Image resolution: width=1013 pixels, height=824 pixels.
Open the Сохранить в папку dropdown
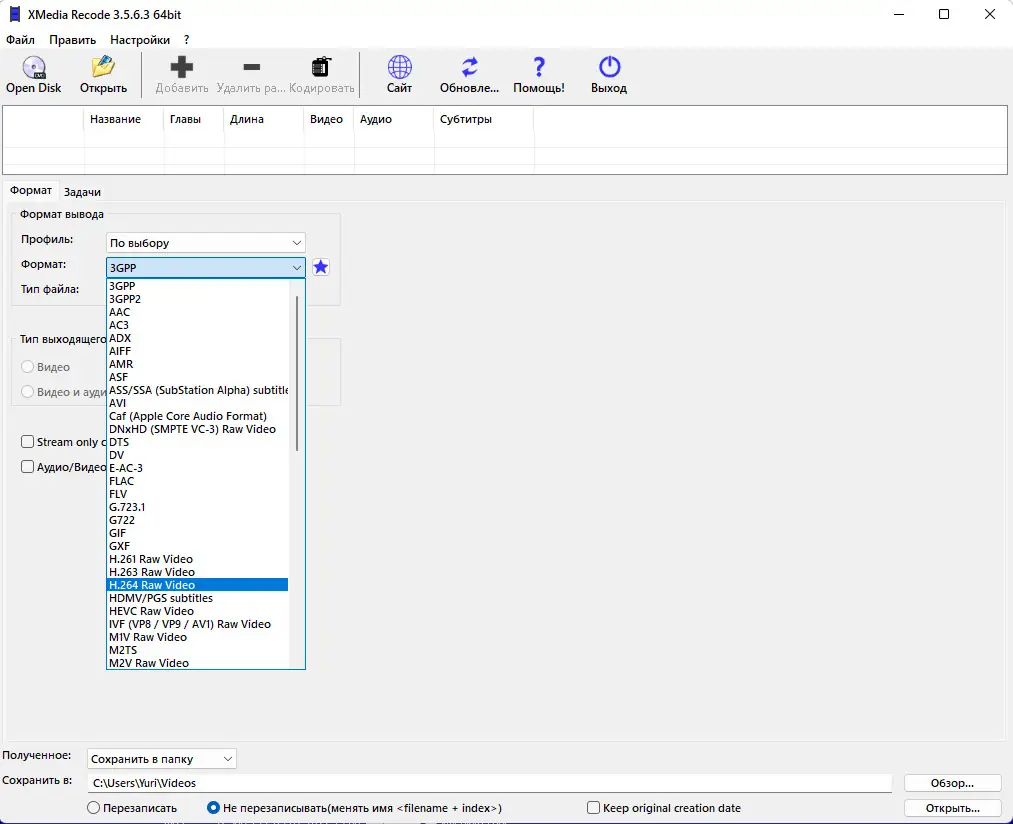pos(162,759)
